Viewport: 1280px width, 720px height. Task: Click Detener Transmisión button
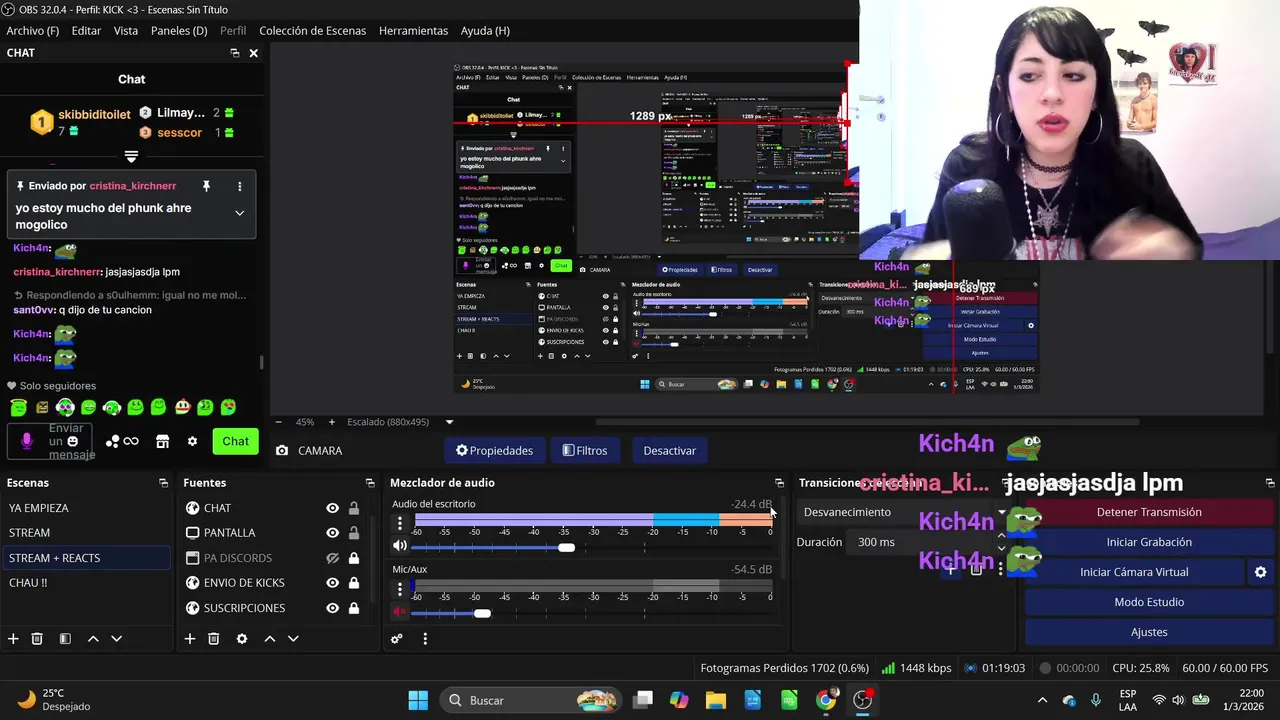1149,512
